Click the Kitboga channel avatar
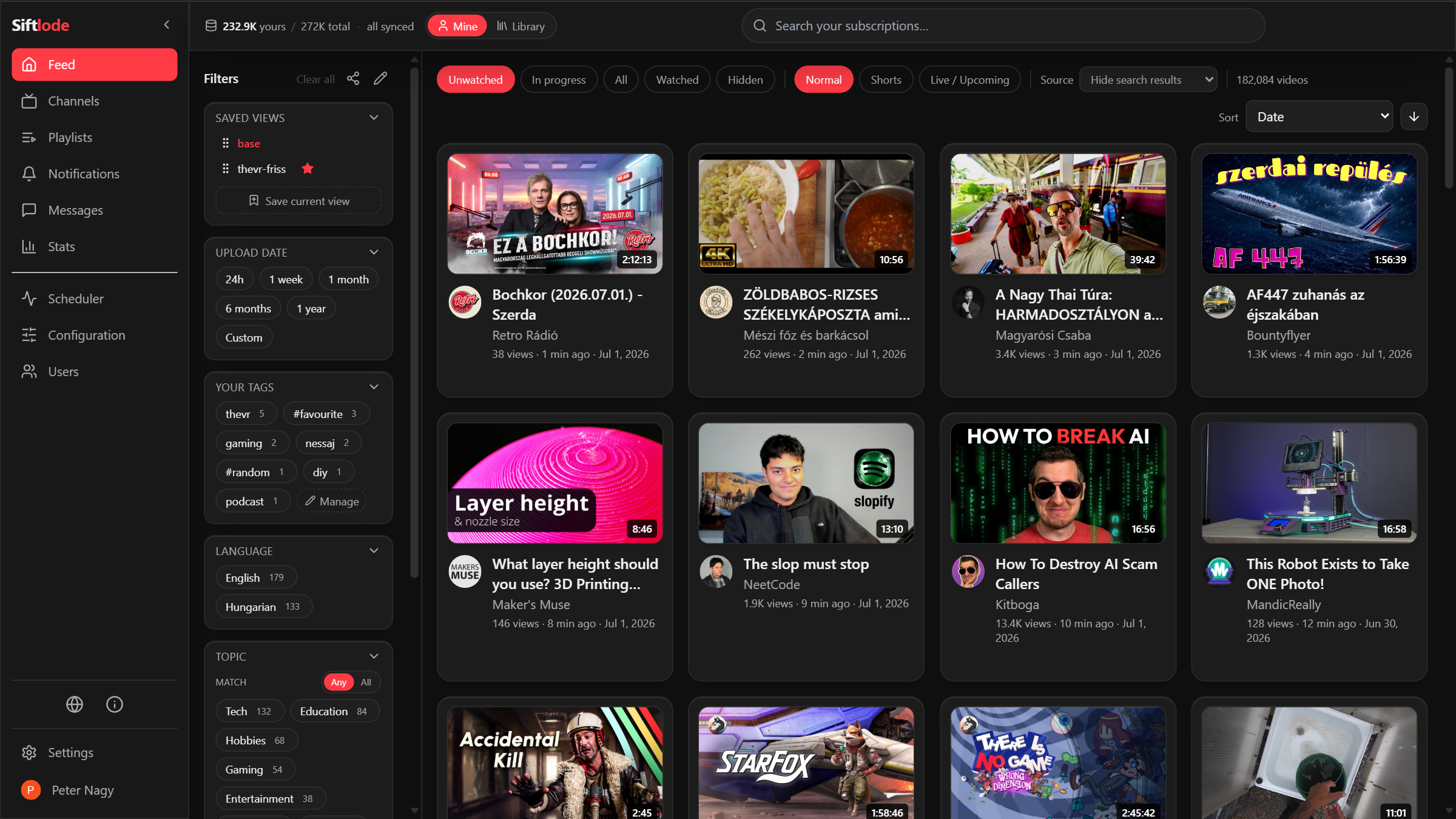The image size is (1456, 819). click(968, 571)
